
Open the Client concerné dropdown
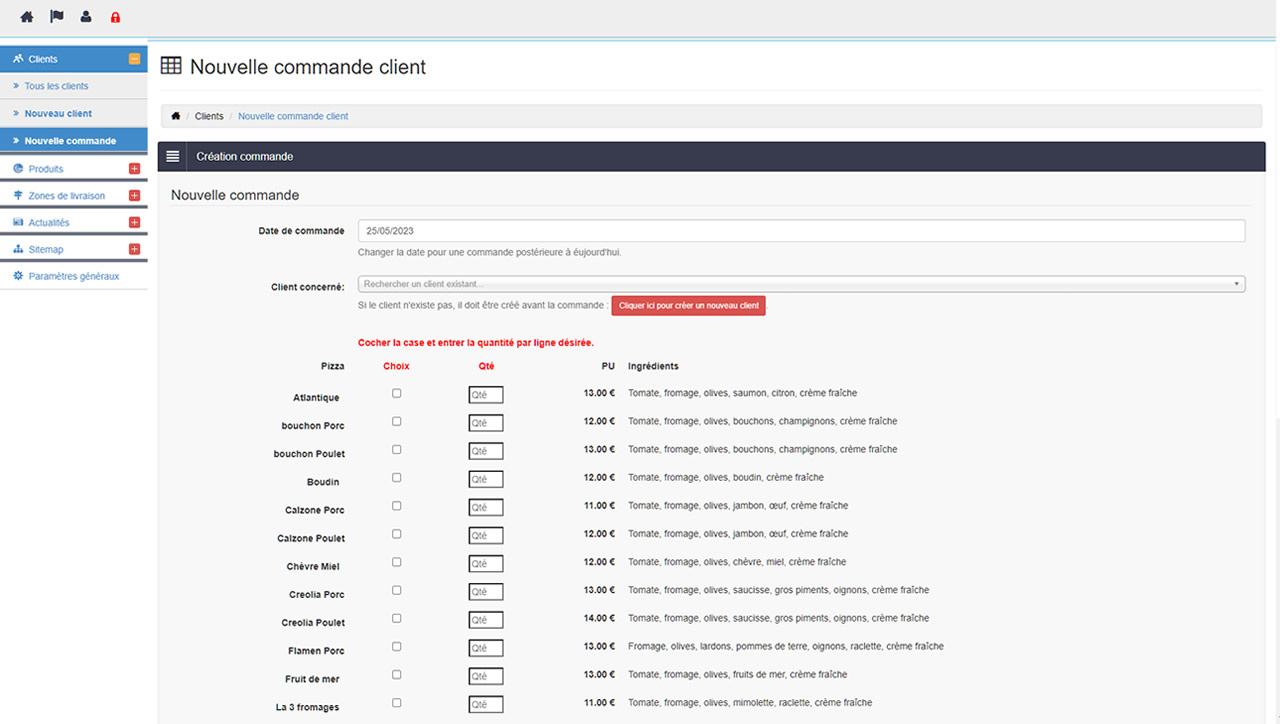(801, 284)
